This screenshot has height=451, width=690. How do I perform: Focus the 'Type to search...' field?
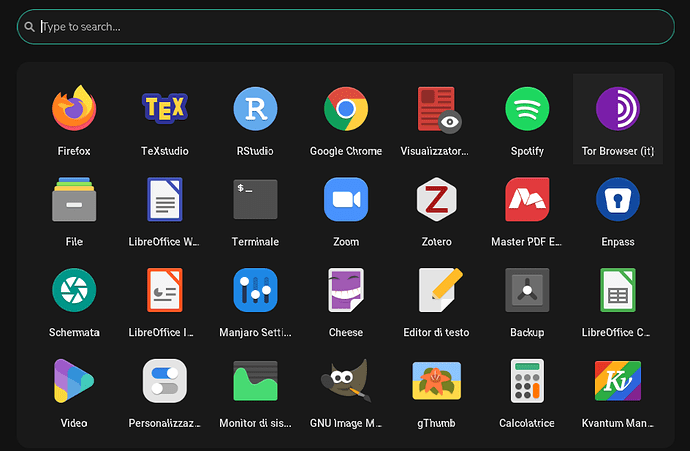click(345, 27)
